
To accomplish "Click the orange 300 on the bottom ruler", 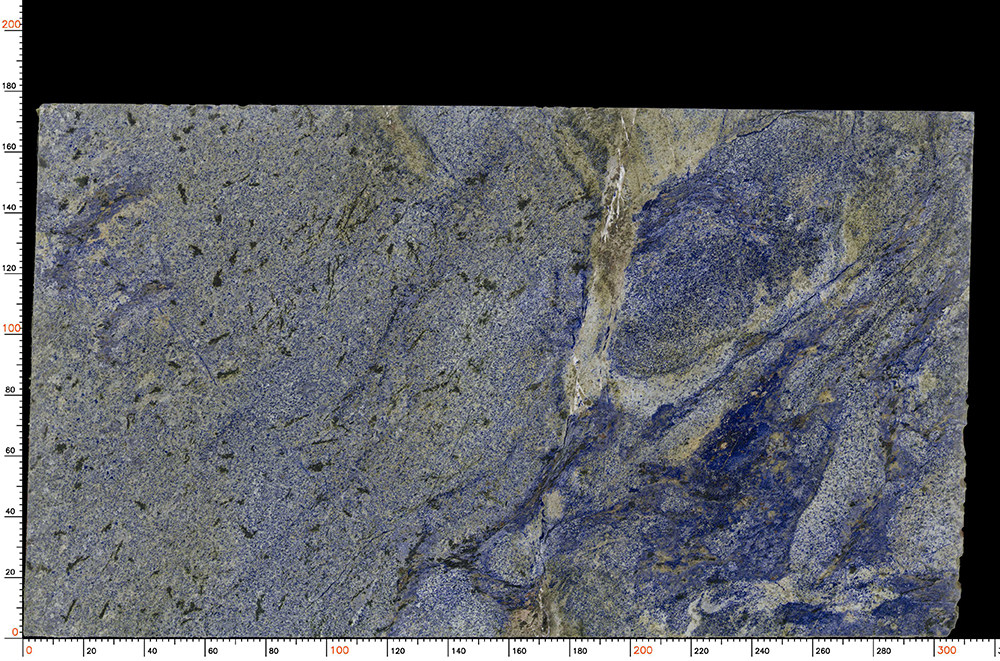I will 946,650.
